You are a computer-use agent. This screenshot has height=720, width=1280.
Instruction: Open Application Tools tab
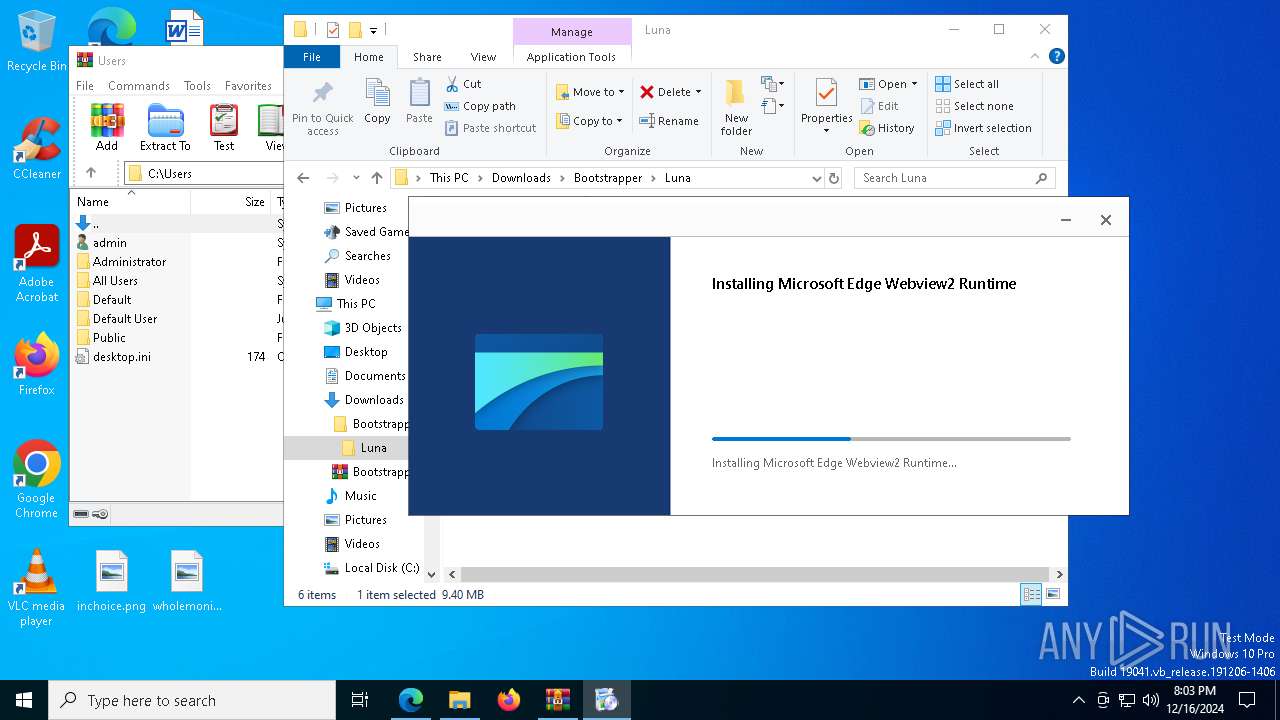571,57
